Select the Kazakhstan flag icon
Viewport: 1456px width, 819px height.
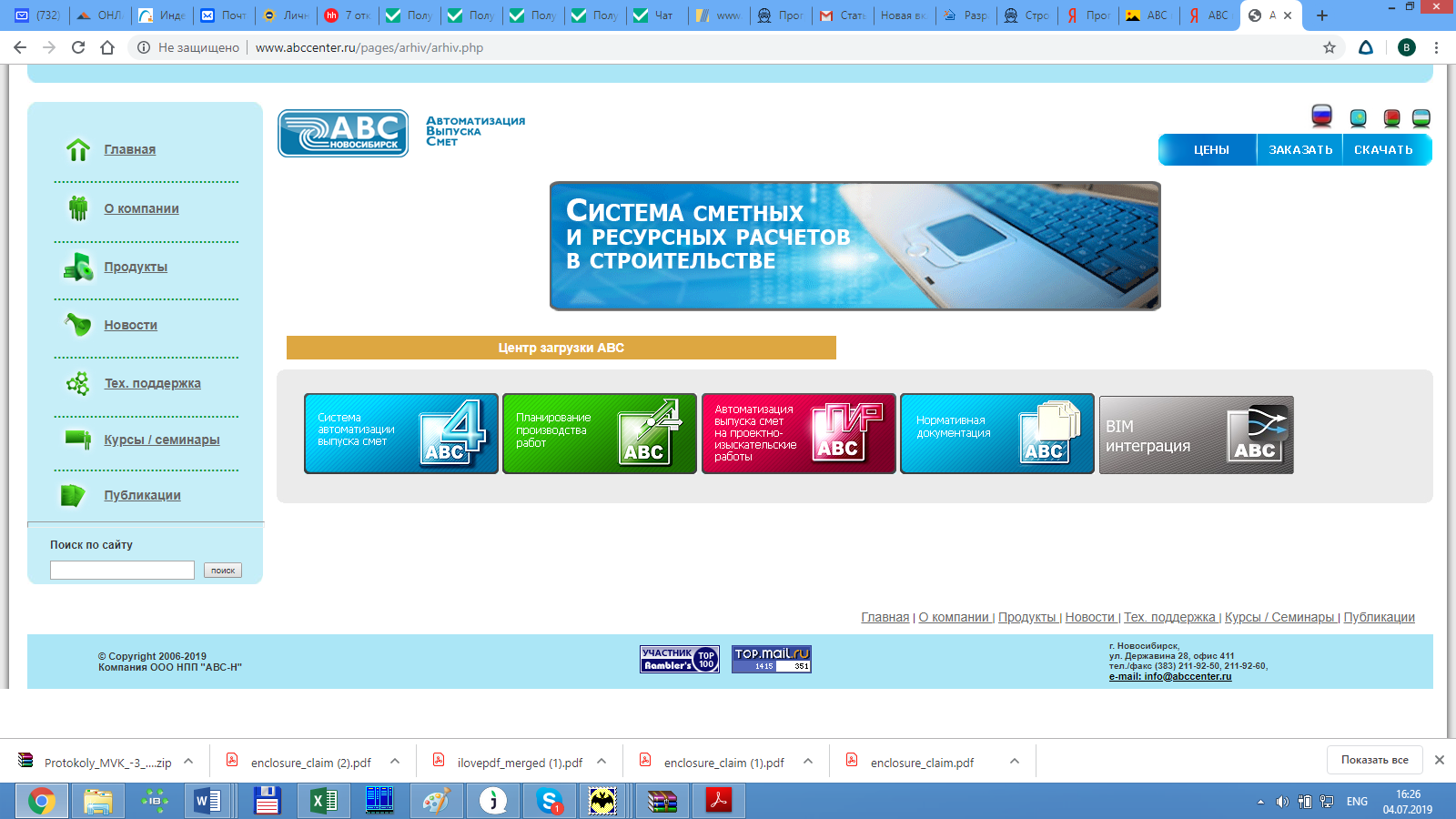click(1358, 118)
